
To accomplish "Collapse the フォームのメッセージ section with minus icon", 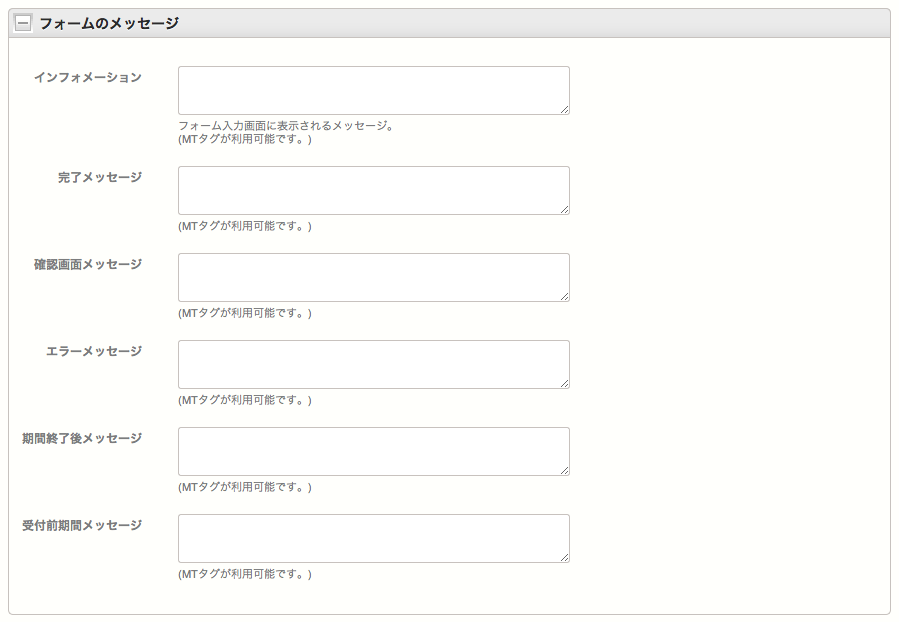I will tap(23, 23).
